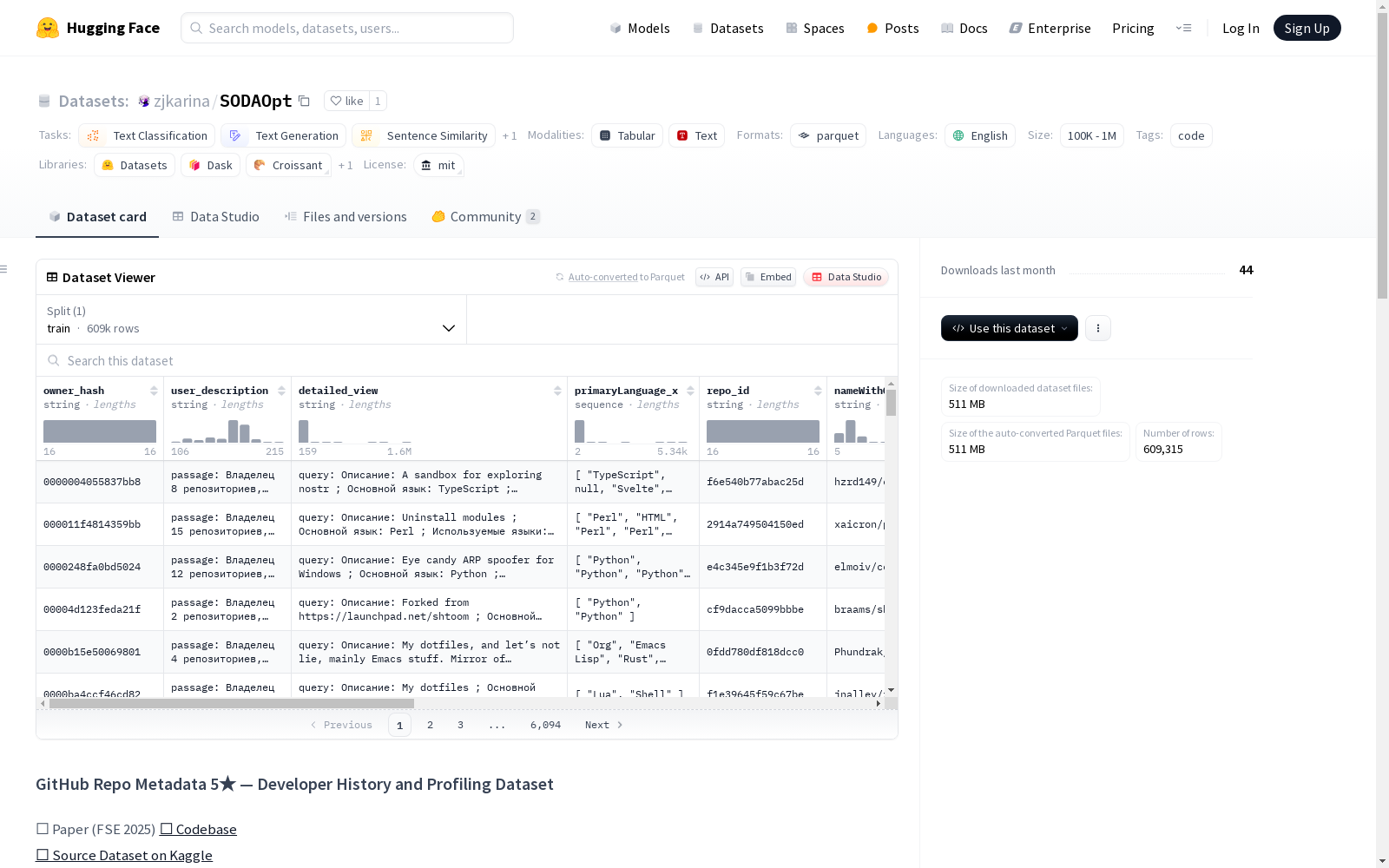This screenshot has width=1389, height=868.
Task: Open Docs in the navigation
Action: coord(964,28)
